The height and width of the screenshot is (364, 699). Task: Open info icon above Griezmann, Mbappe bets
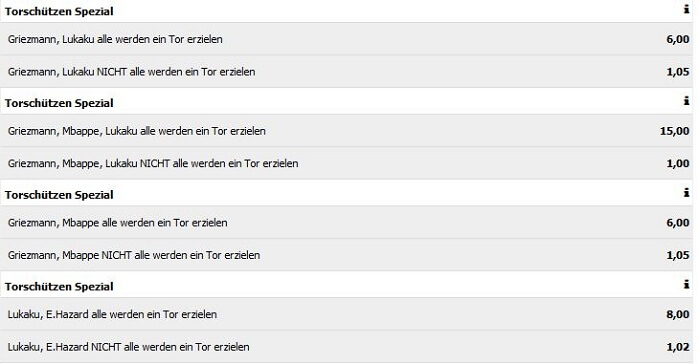686,193
